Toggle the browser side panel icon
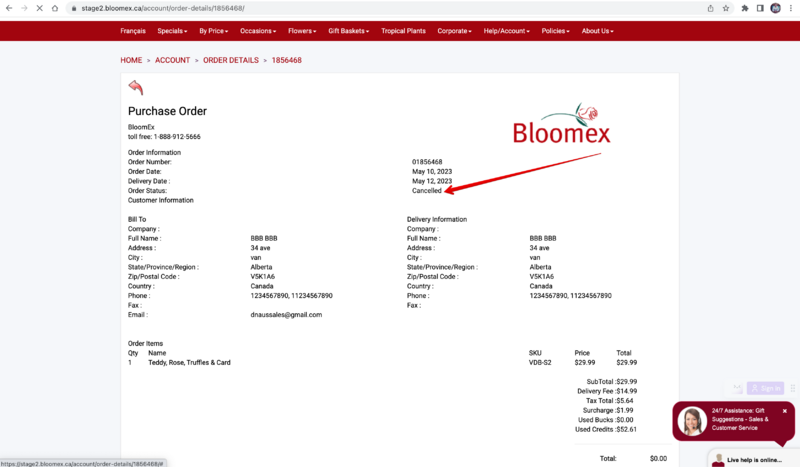 pos(760,8)
